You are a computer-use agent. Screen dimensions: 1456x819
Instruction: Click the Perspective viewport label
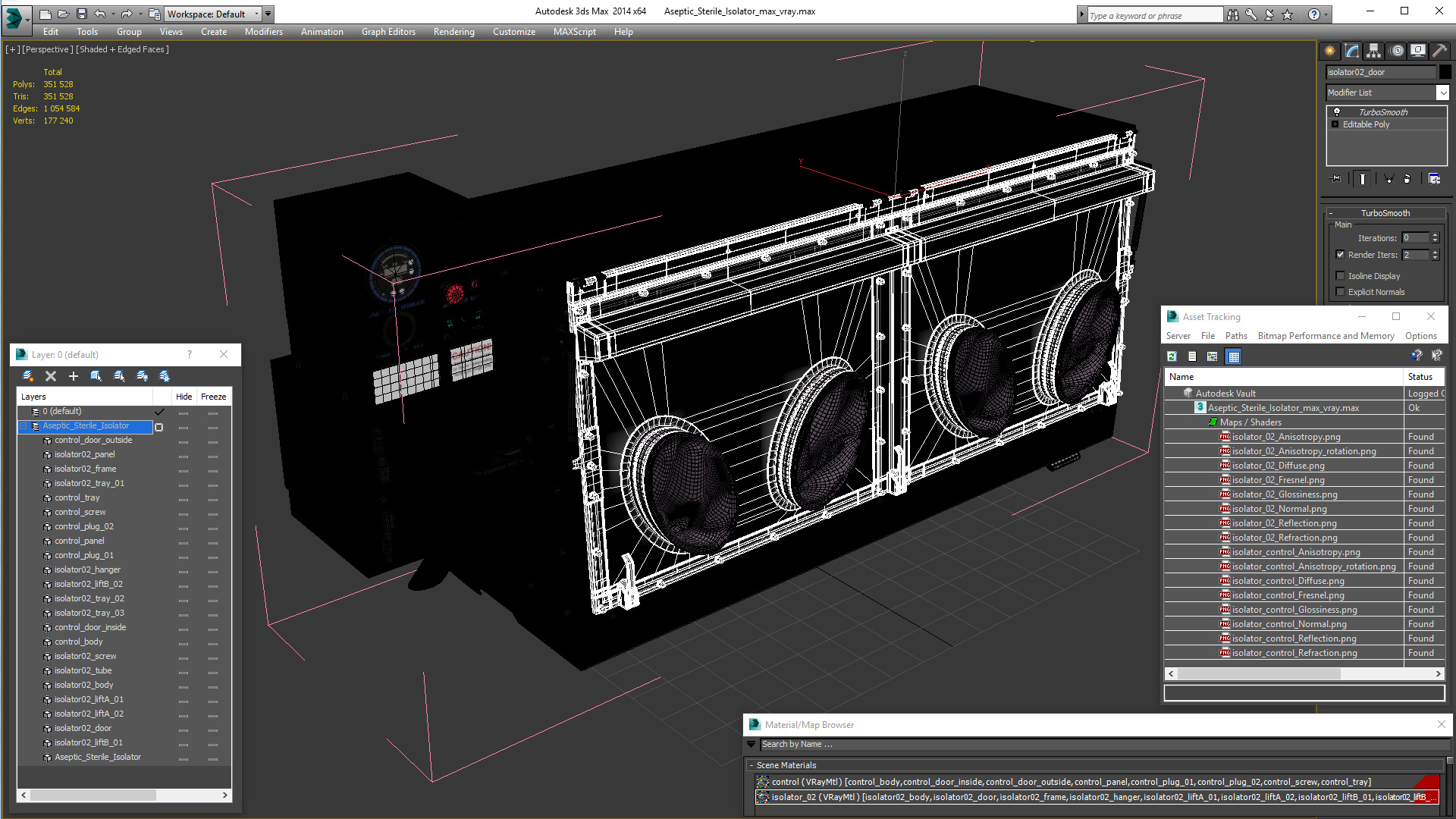click(x=48, y=49)
